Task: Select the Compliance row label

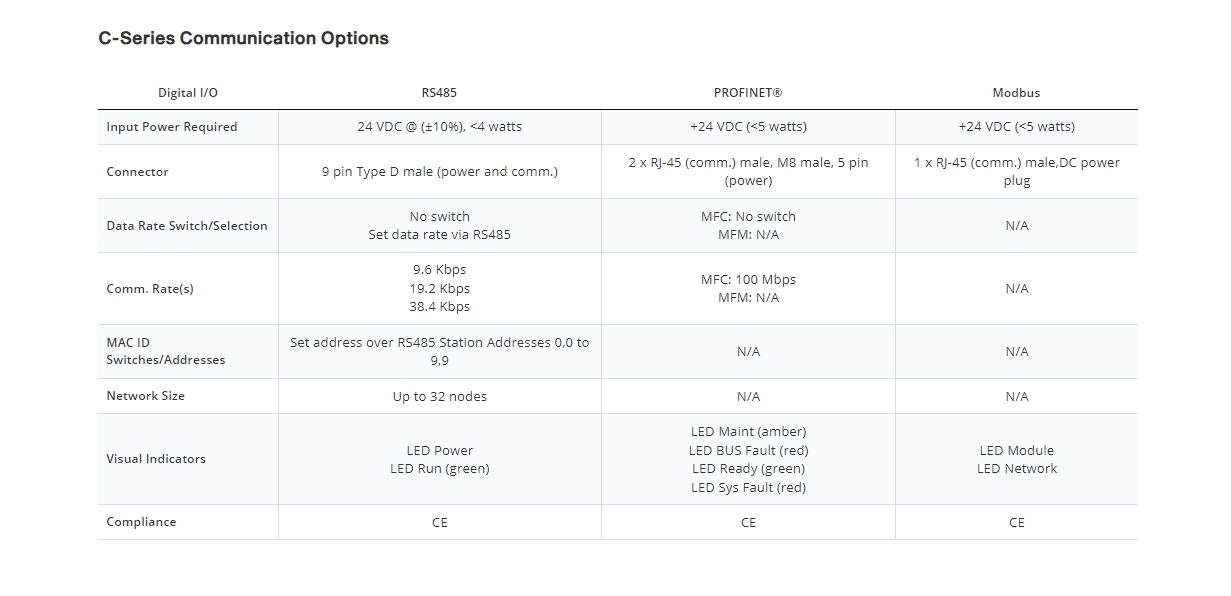Action: pyautogui.click(x=141, y=522)
